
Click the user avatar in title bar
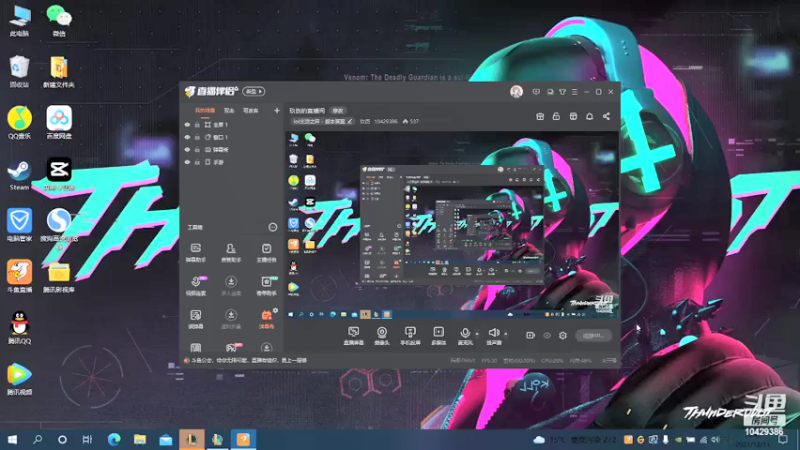(516, 91)
